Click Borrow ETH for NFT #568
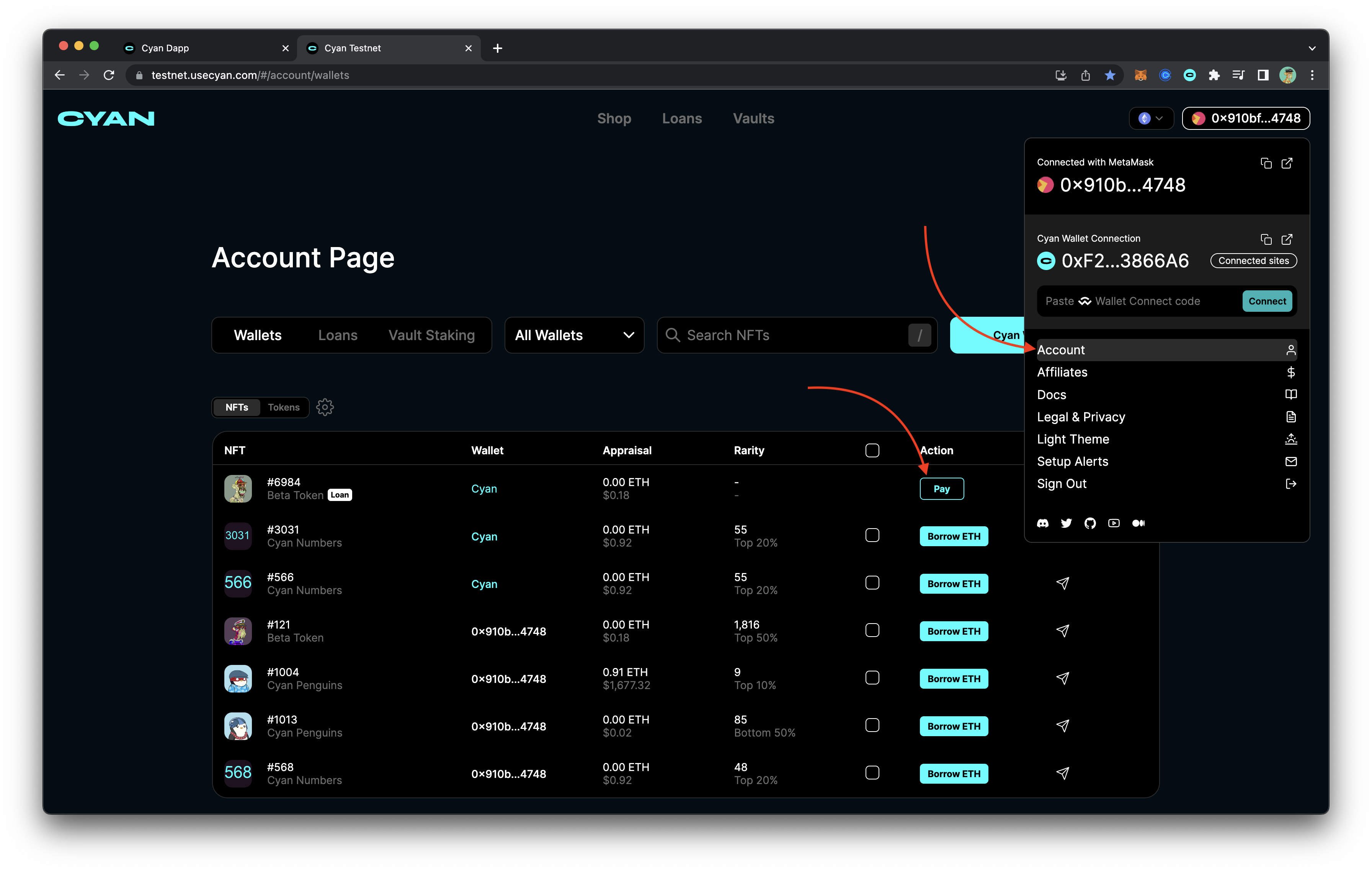Image resolution: width=1372 pixels, height=871 pixels. 953,774
